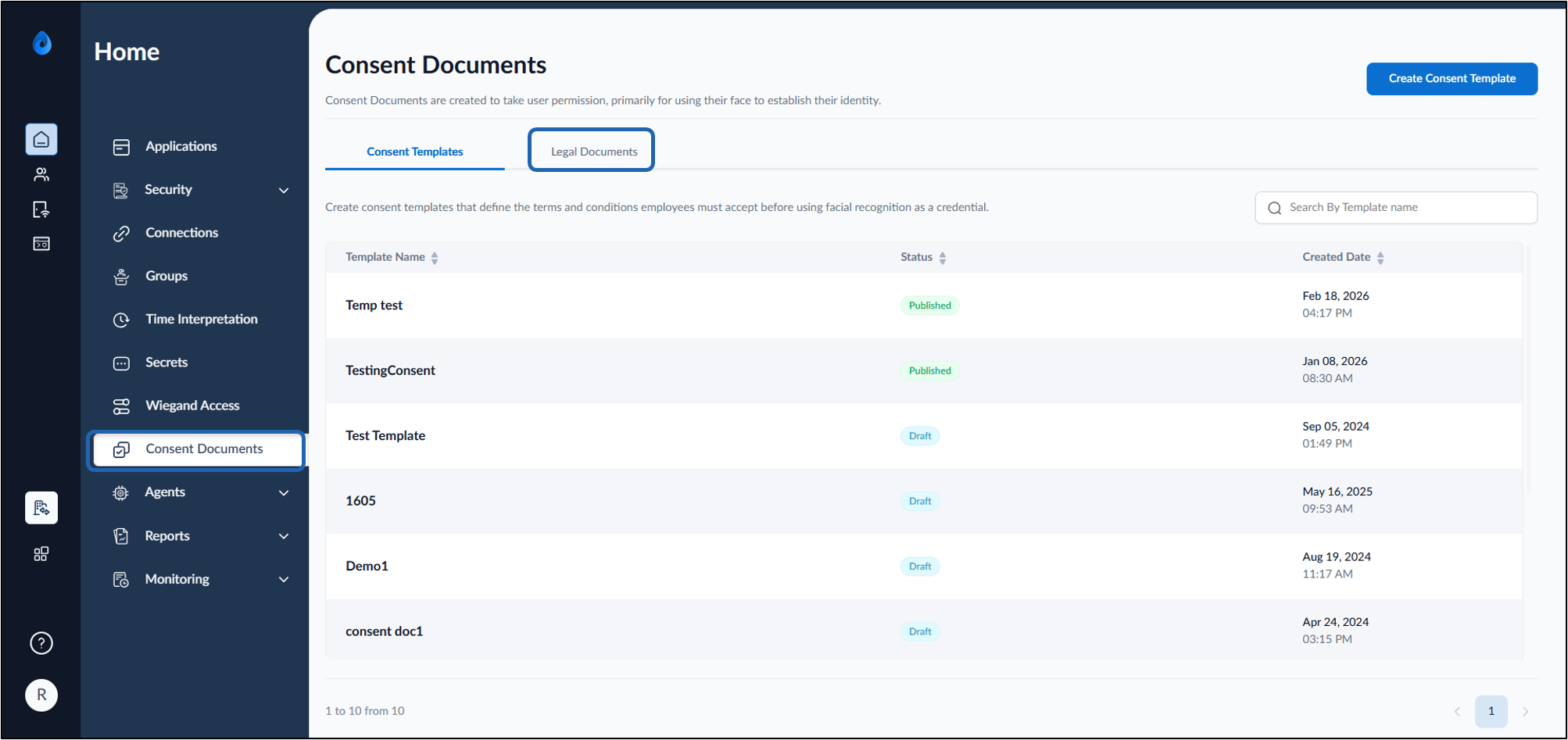Screen dimensions: 1568x740
Task: Click the table vertical scrollbar
Action: [1529, 369]
